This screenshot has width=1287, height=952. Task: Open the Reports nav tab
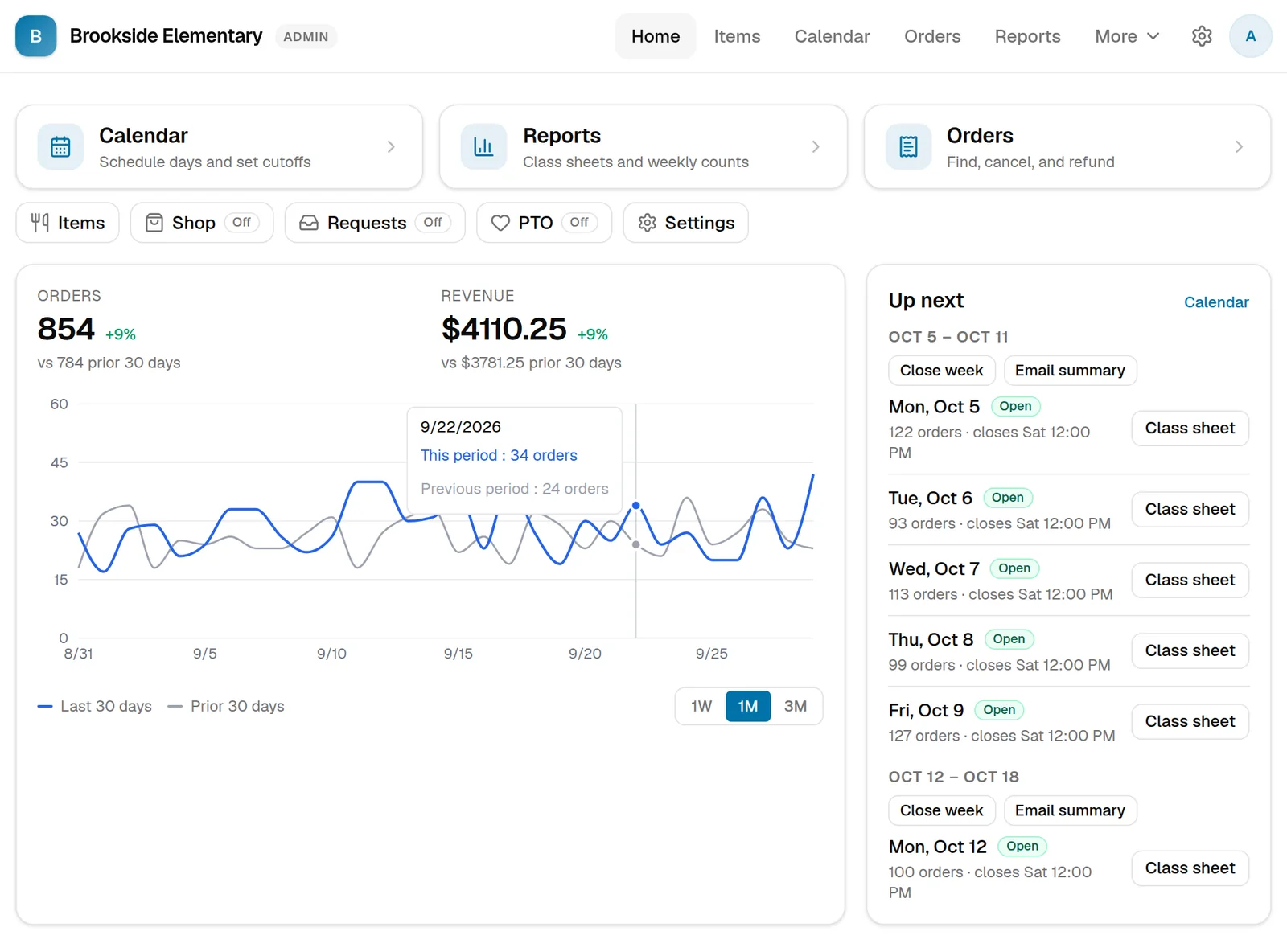(x=1027, y=36)
